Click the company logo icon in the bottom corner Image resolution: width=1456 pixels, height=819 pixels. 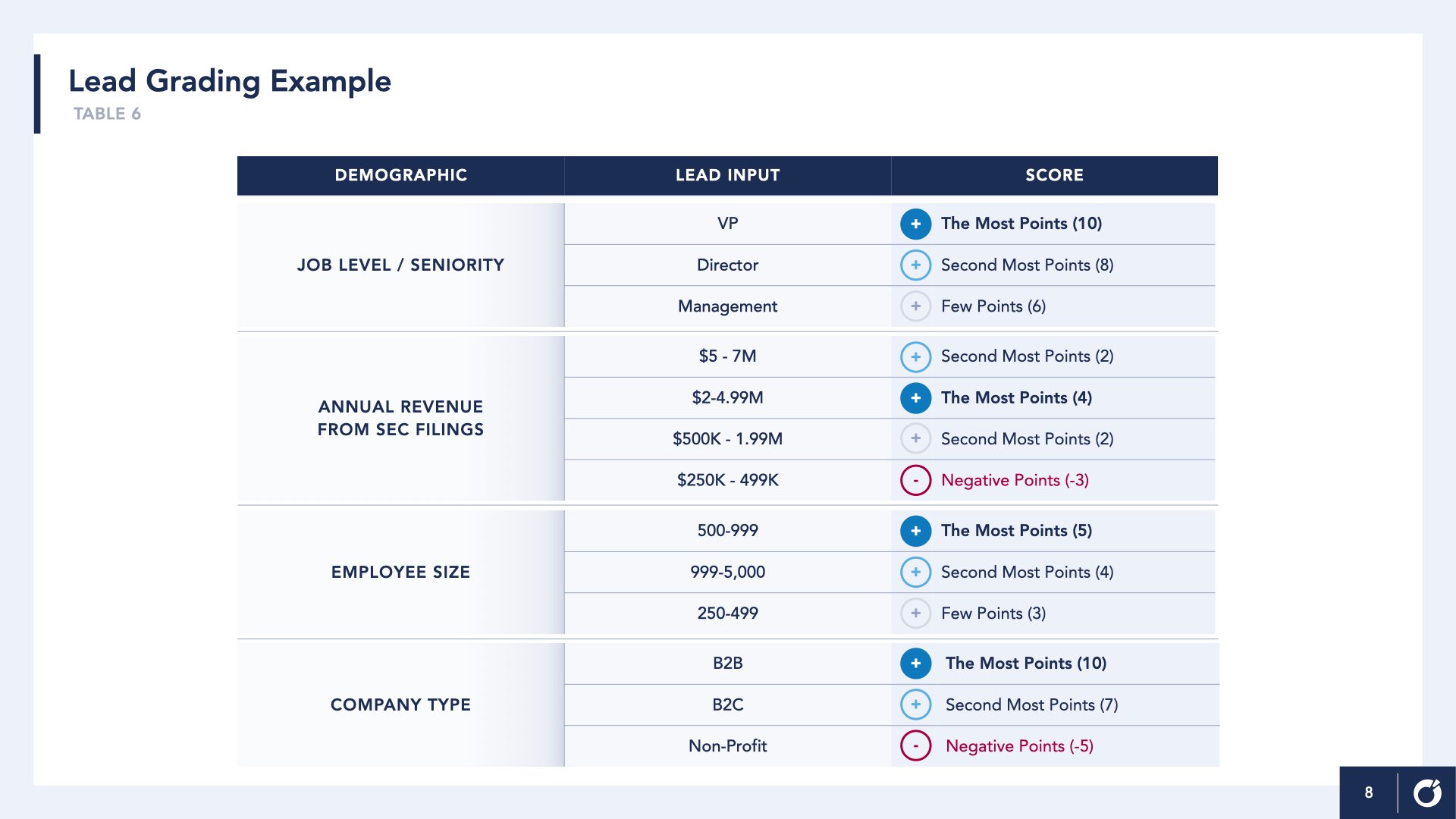point(1427,792)
